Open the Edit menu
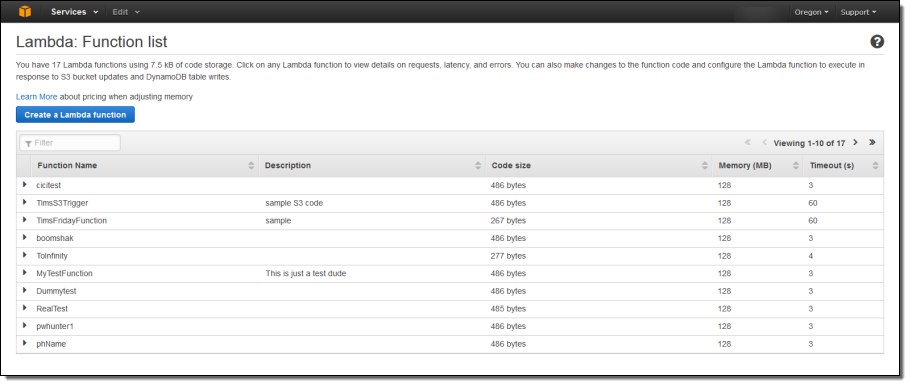The image size is (910, 386). [x=126, y=12]
